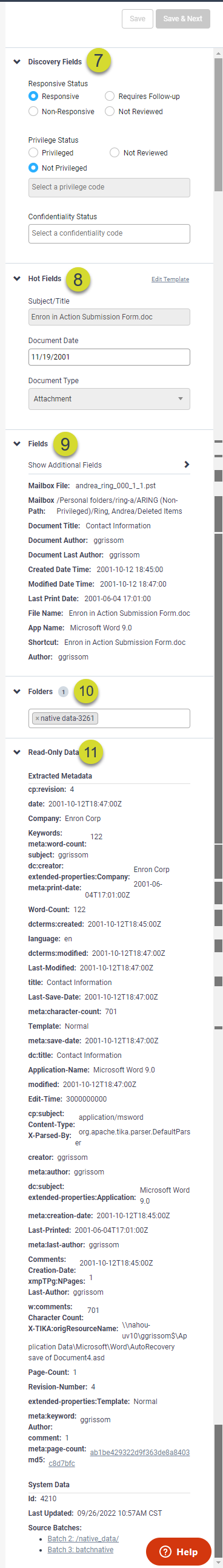Image resolution: width=223 pixels, height=1568 pixels.
Task: Open the Batch 2 native_data link
Action: [x=83, y=1538]
